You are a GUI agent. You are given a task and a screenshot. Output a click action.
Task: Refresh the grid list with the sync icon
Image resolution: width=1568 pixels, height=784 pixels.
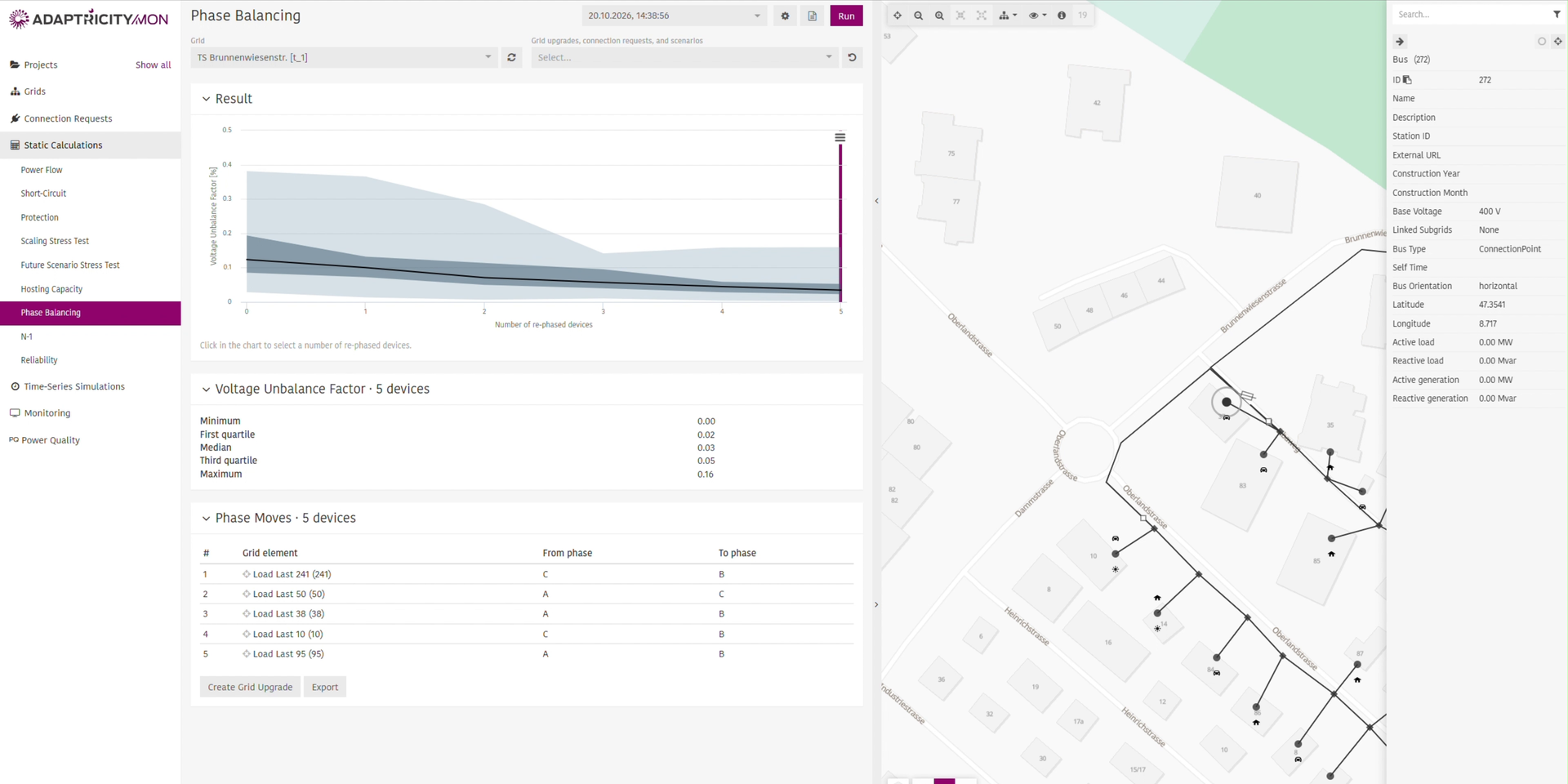511,57
